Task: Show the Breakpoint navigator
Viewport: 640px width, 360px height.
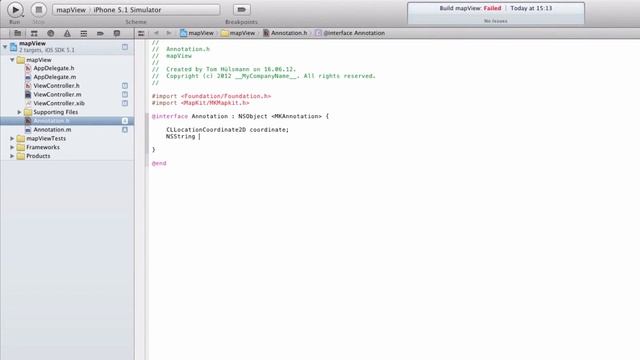Action: pyautogui.click(x=100, y=33)
